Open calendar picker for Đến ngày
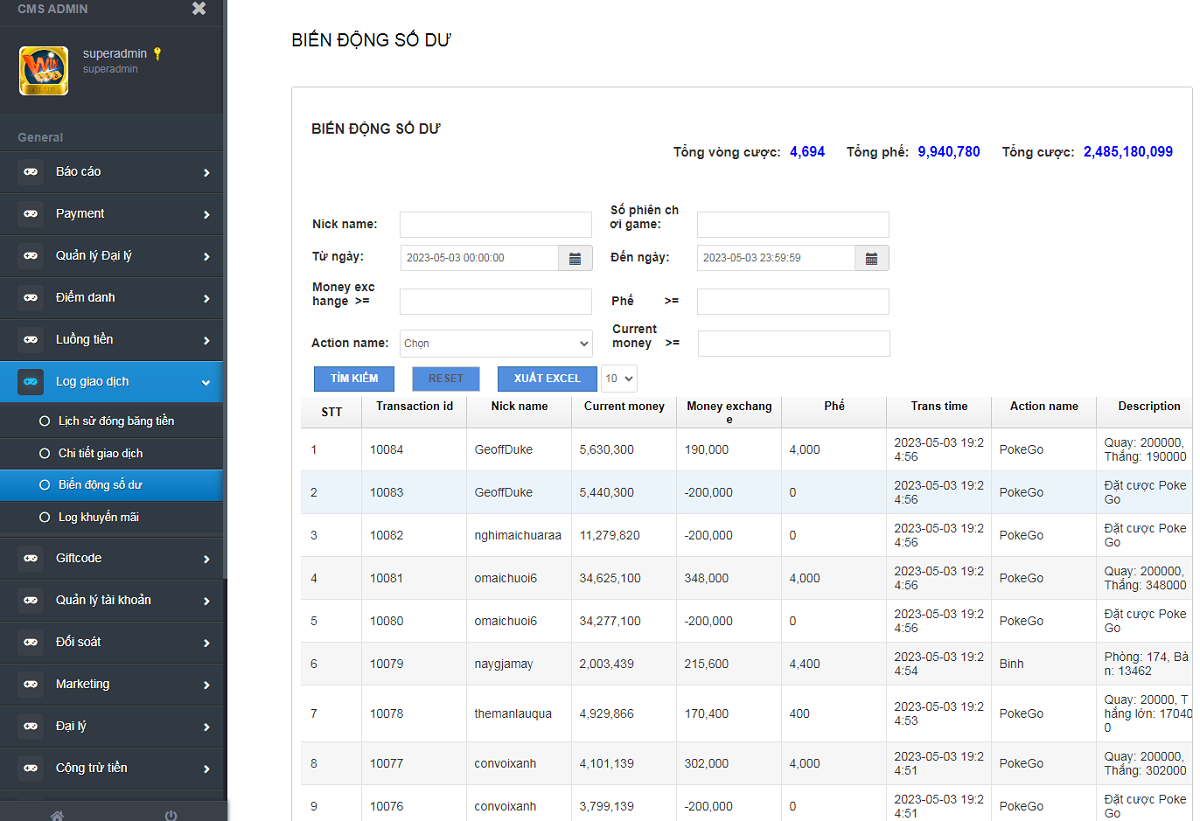 click(x=871, y=258)
